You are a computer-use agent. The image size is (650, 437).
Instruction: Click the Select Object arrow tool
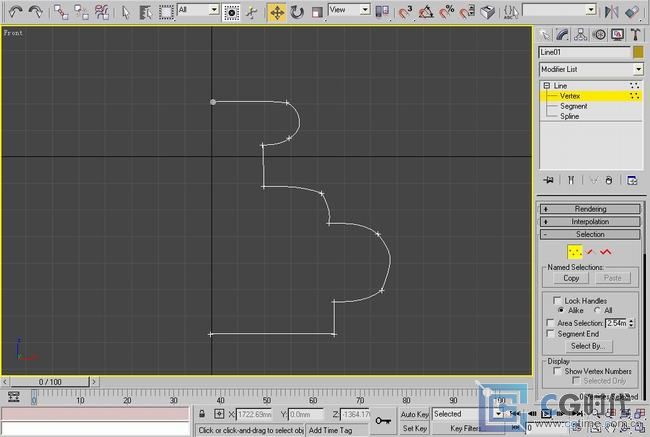tap(125, 12)
